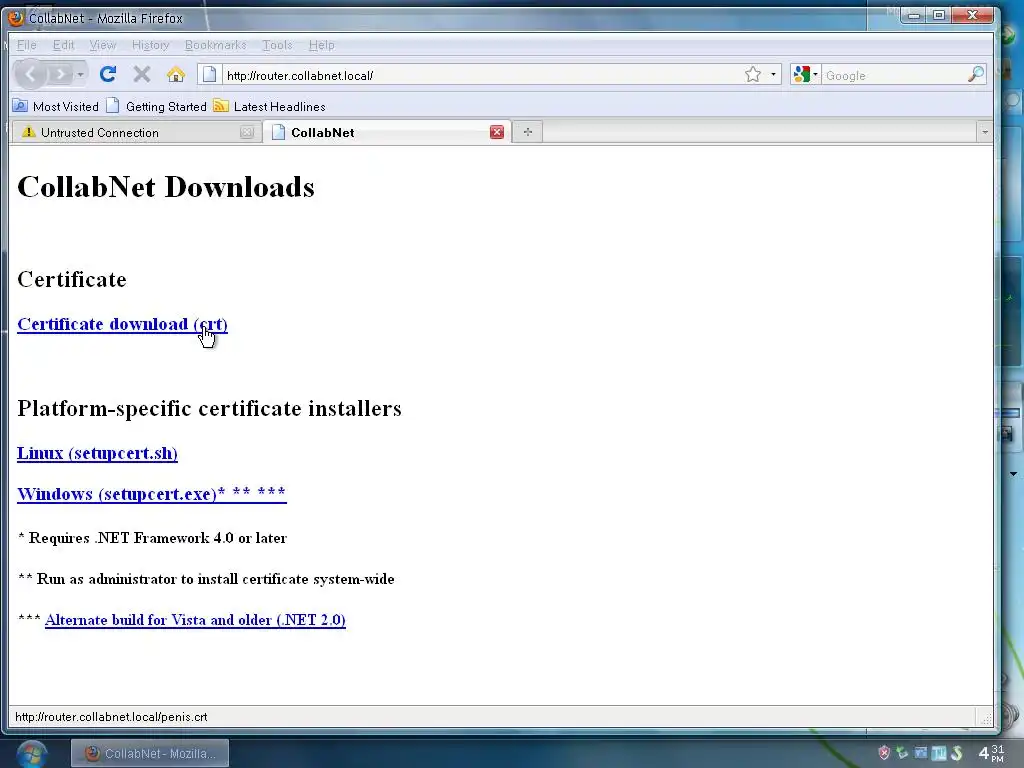
Task: Bookmark this page with the star icon
Action: pyautogui.click(x=753, y=75)
